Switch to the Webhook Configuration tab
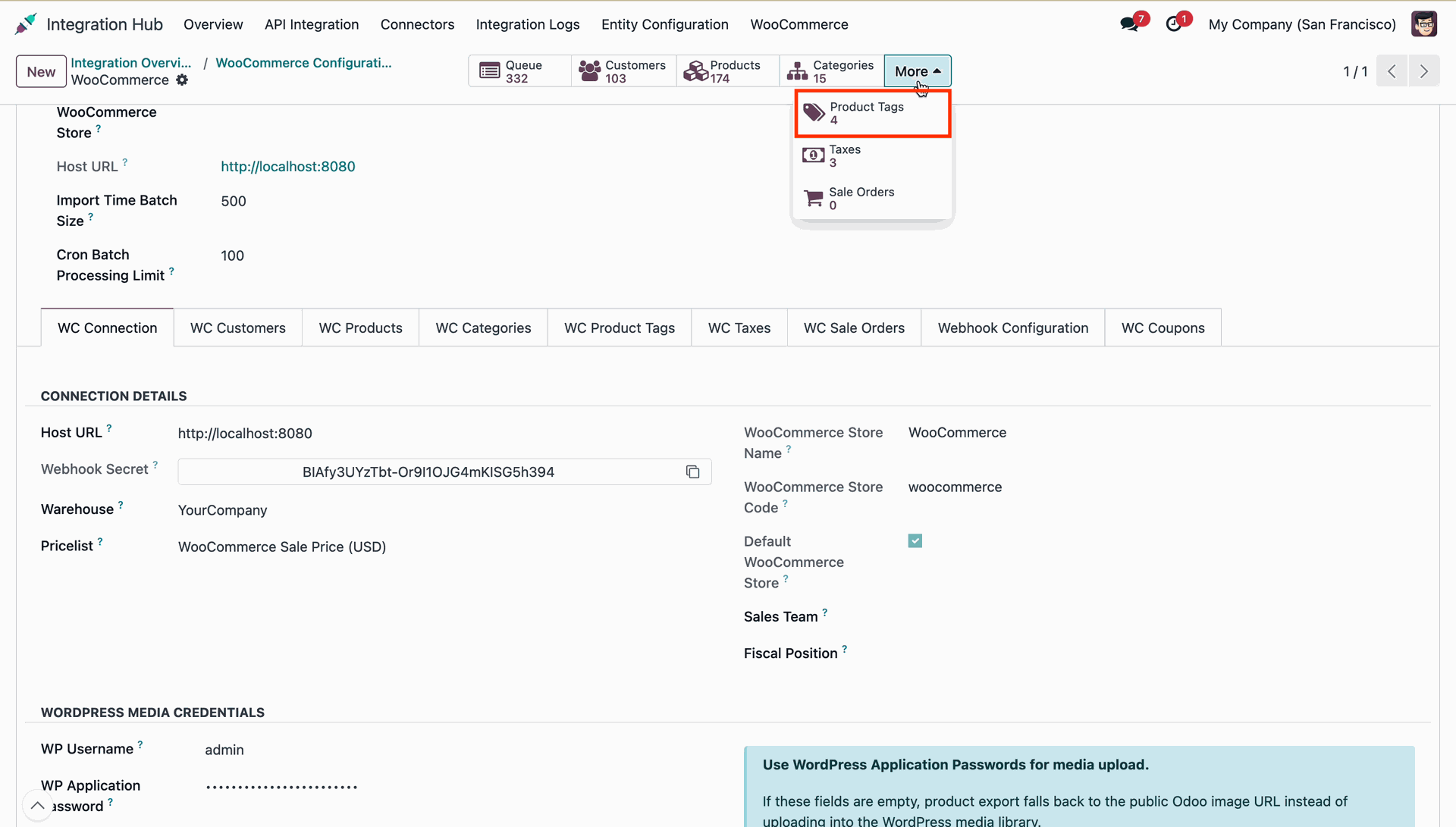1456x827 pixels. click(x=1013, y=328)
